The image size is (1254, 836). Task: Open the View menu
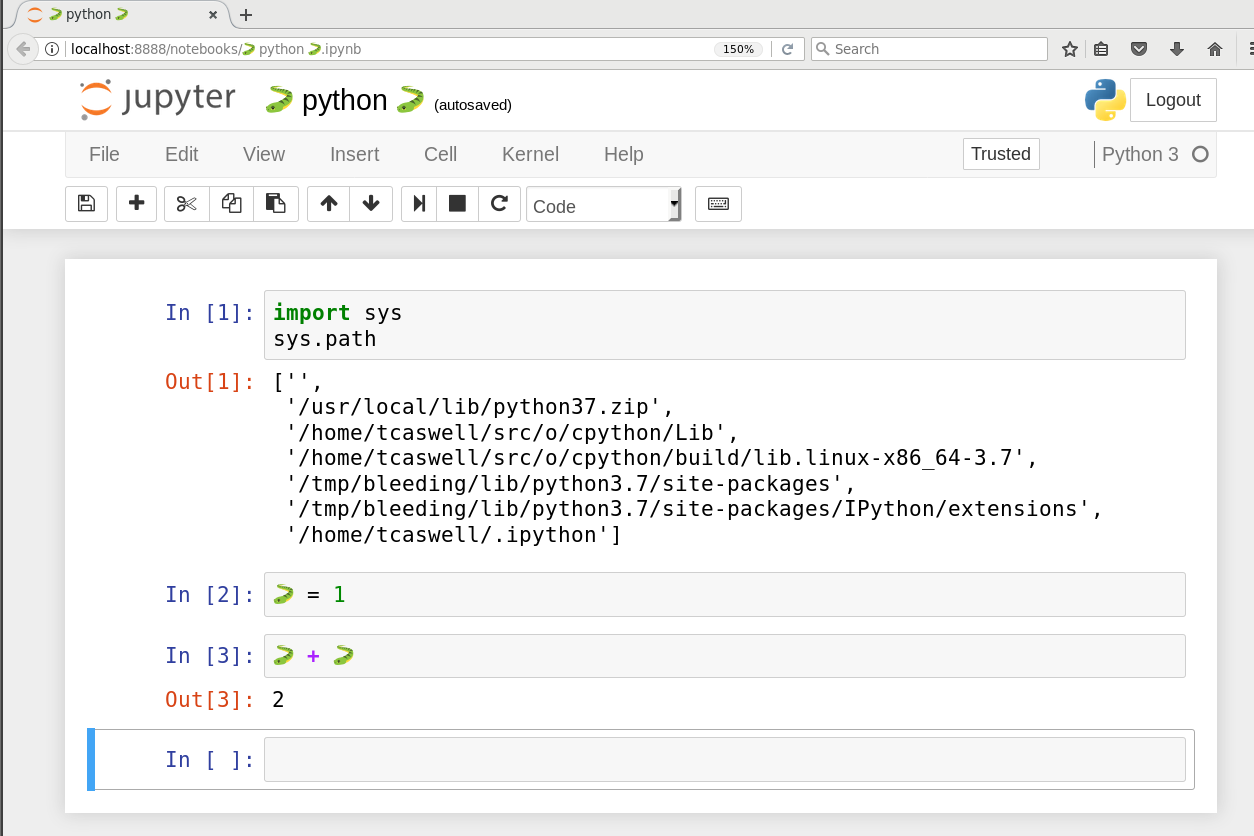pyautogui.click(x=264, y=154)
